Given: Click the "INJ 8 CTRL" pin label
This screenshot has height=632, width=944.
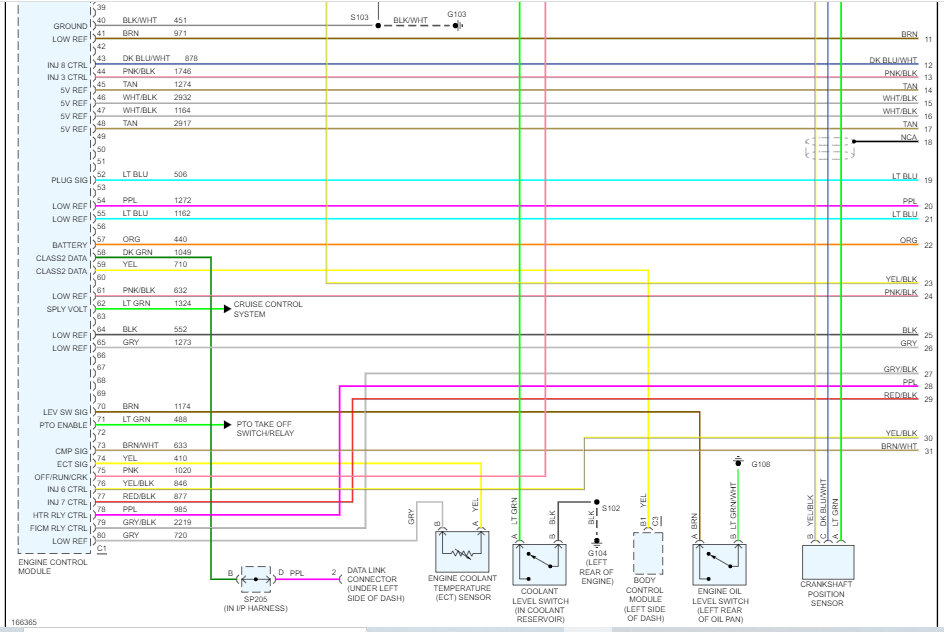Looking at the screenshot, I should pyautogui.click(x=67, y=65).
